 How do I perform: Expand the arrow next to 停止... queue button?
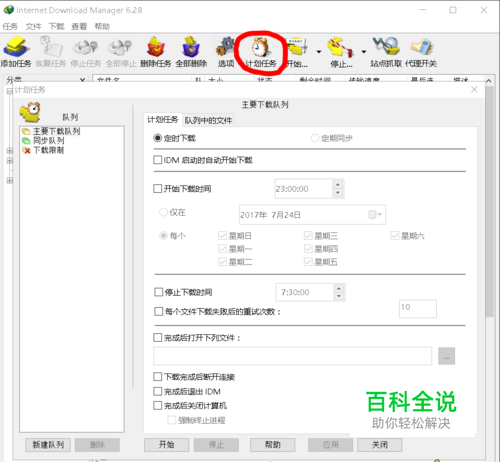click(364, 52)
